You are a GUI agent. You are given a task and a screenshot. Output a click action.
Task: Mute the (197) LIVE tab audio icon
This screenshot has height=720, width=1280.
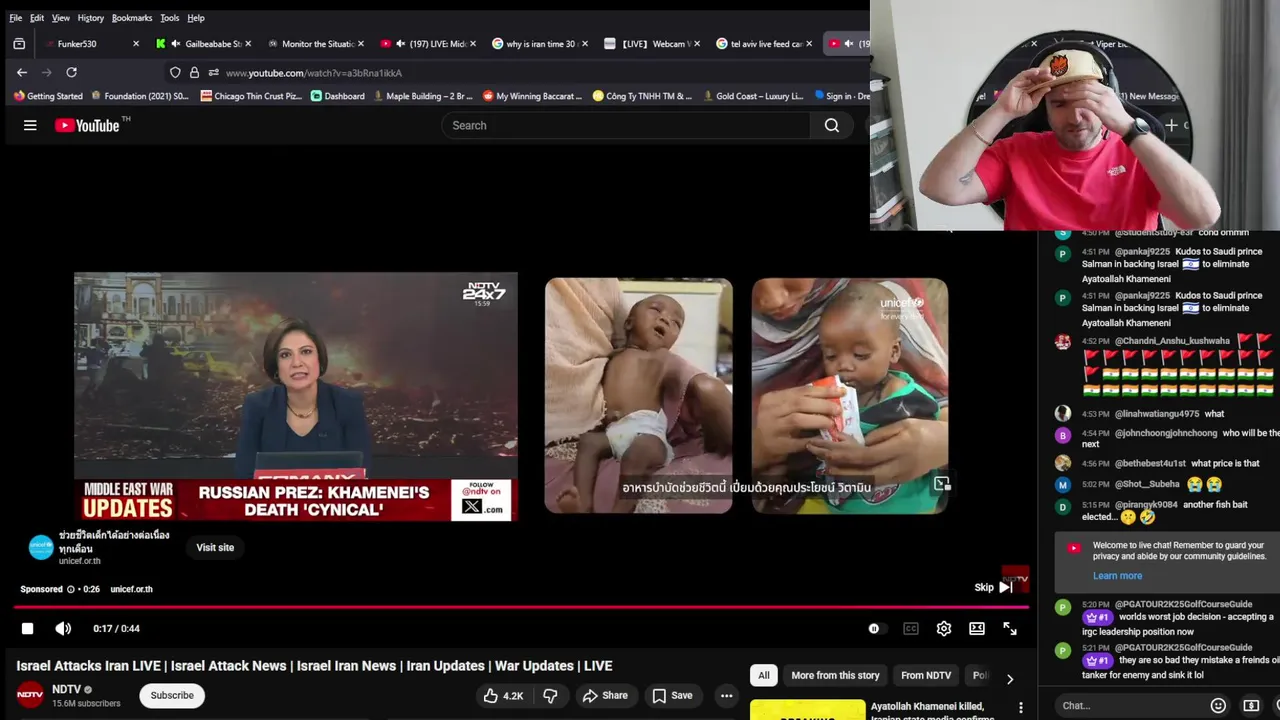click(400, 44)
